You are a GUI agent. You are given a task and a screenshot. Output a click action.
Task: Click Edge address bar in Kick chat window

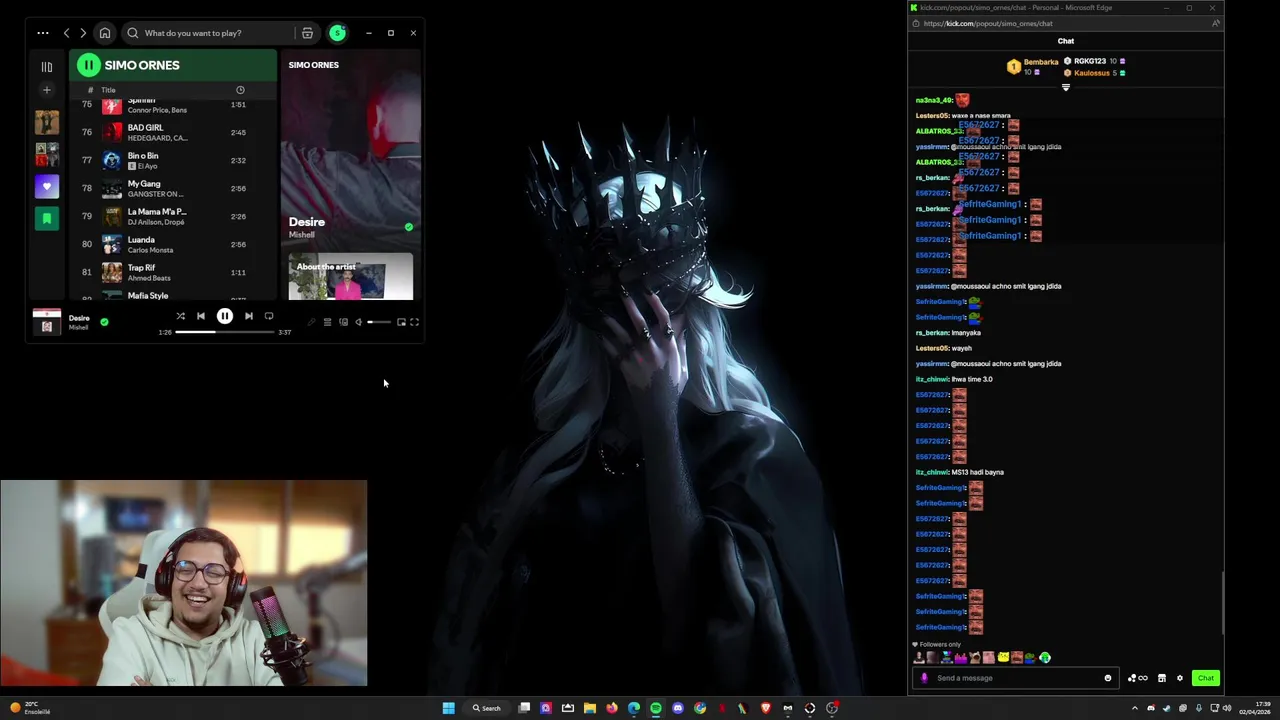click(1060, 23)
